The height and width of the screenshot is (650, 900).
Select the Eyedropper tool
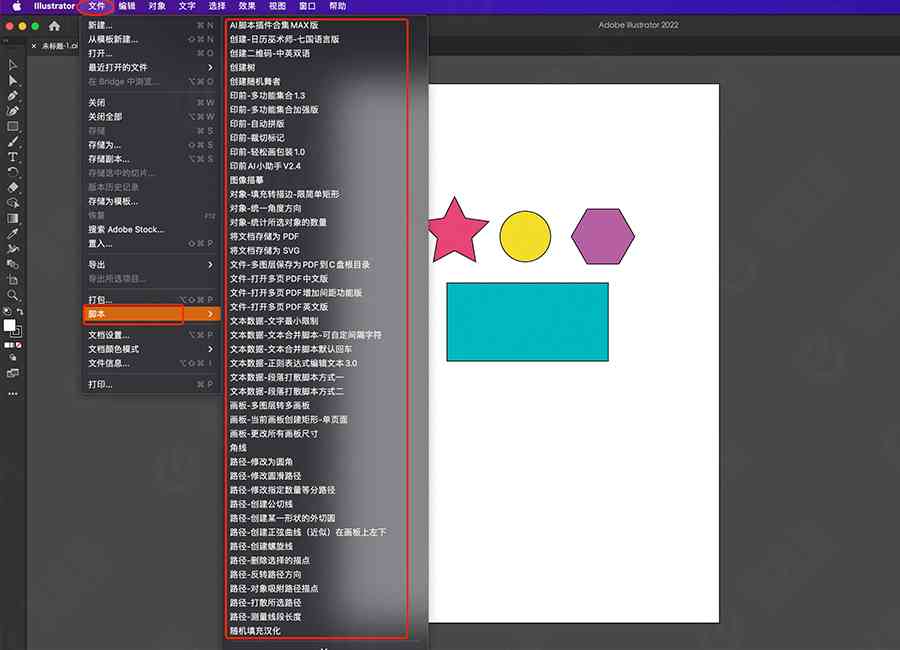tap(13, 234)
